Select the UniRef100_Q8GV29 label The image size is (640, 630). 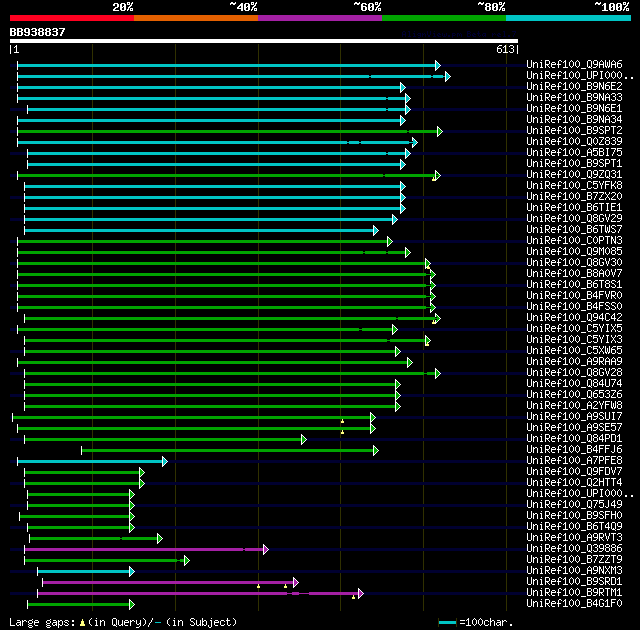(x=574, y=218)
